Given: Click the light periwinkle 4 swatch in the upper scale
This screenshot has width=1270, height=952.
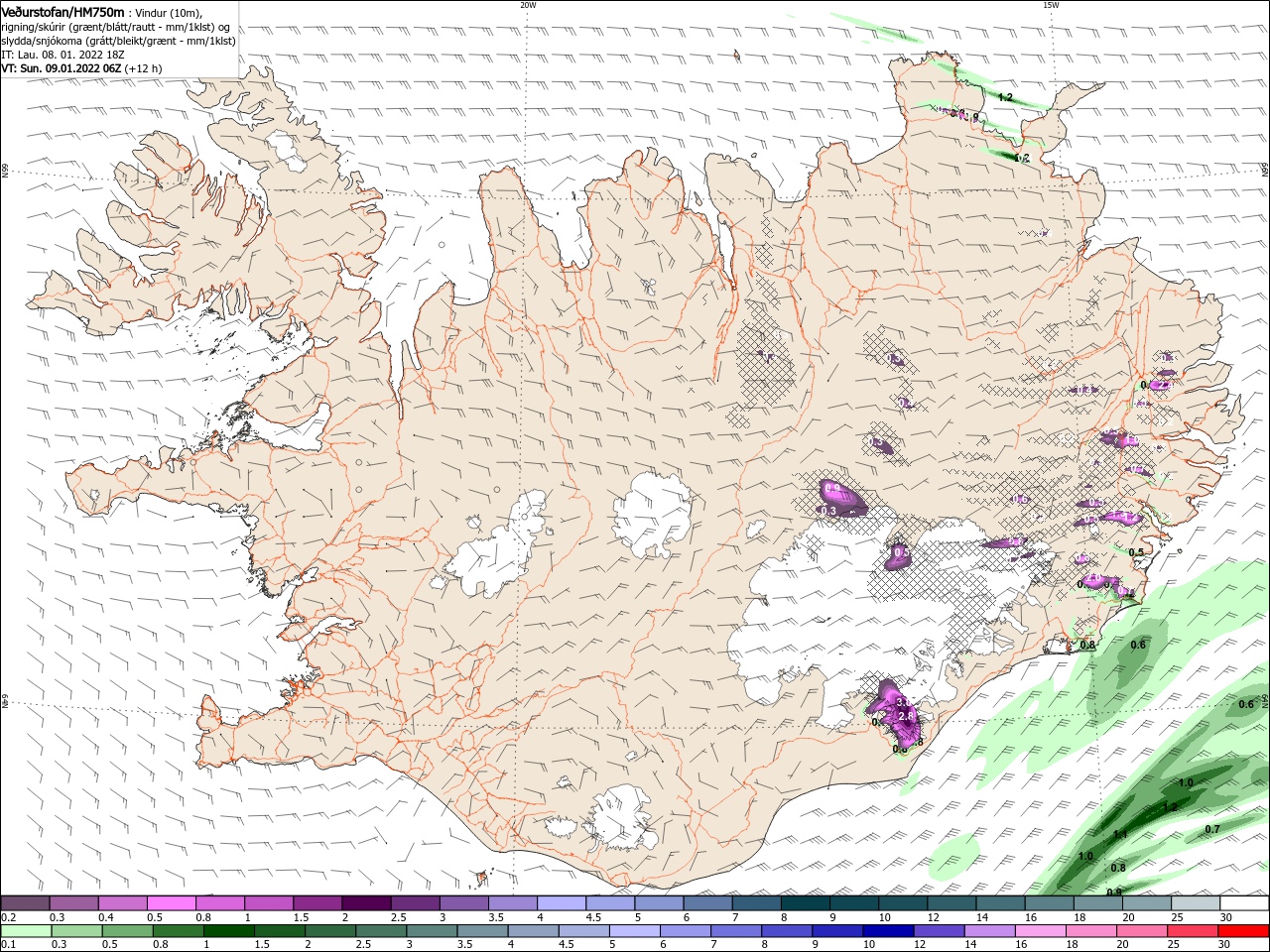Looking at the screenshot, I should coord(562,902).
